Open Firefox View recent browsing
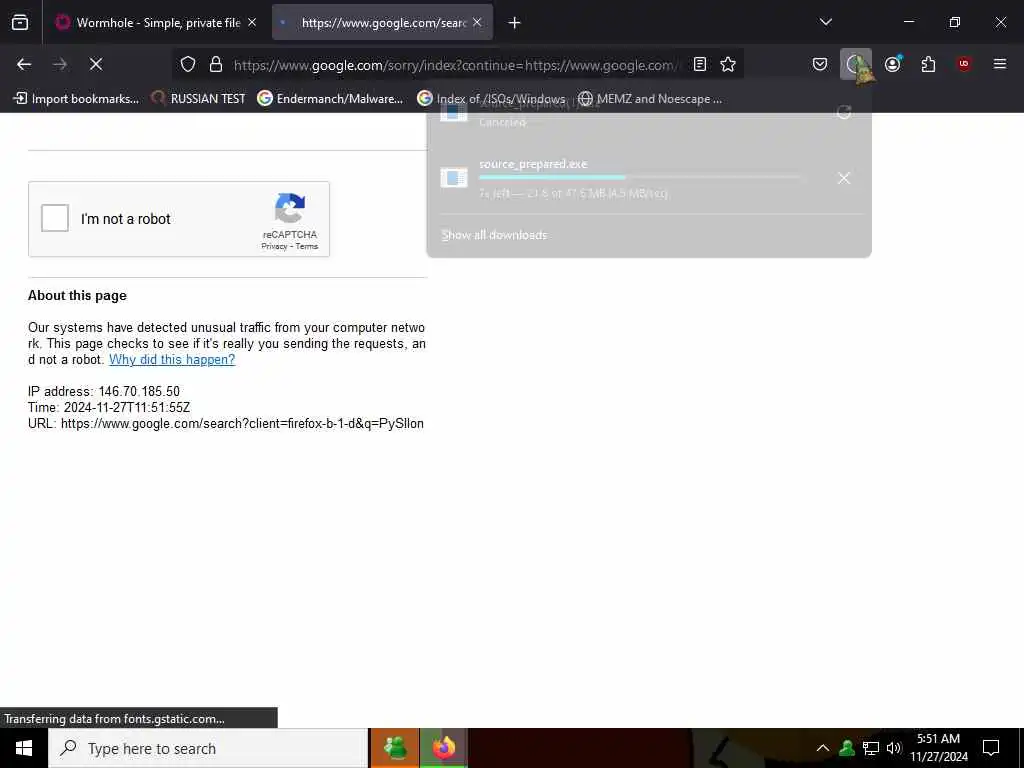 pyautogui.click(x=20, y=22)
